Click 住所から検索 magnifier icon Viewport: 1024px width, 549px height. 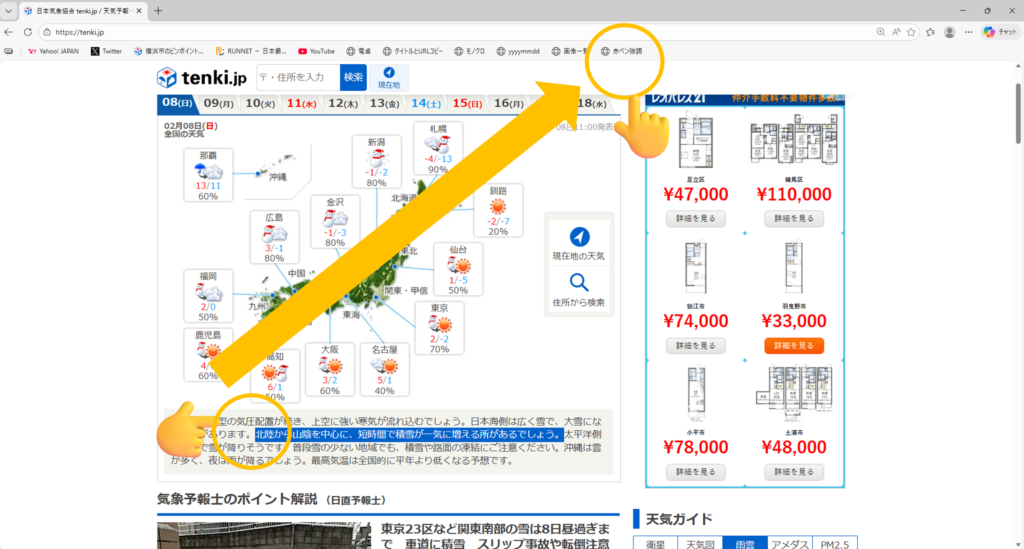(578, 282)
